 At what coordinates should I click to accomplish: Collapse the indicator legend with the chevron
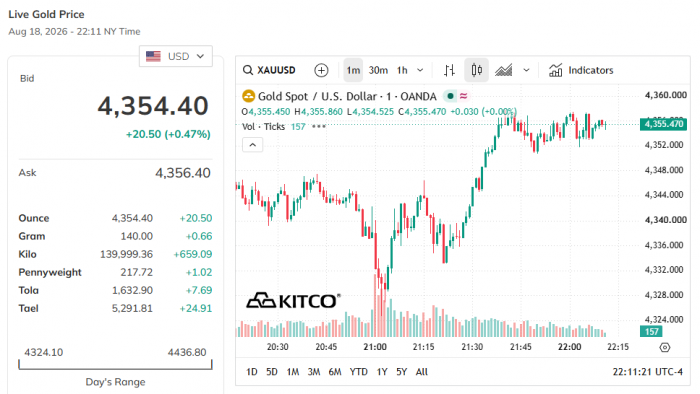point(252,145)
